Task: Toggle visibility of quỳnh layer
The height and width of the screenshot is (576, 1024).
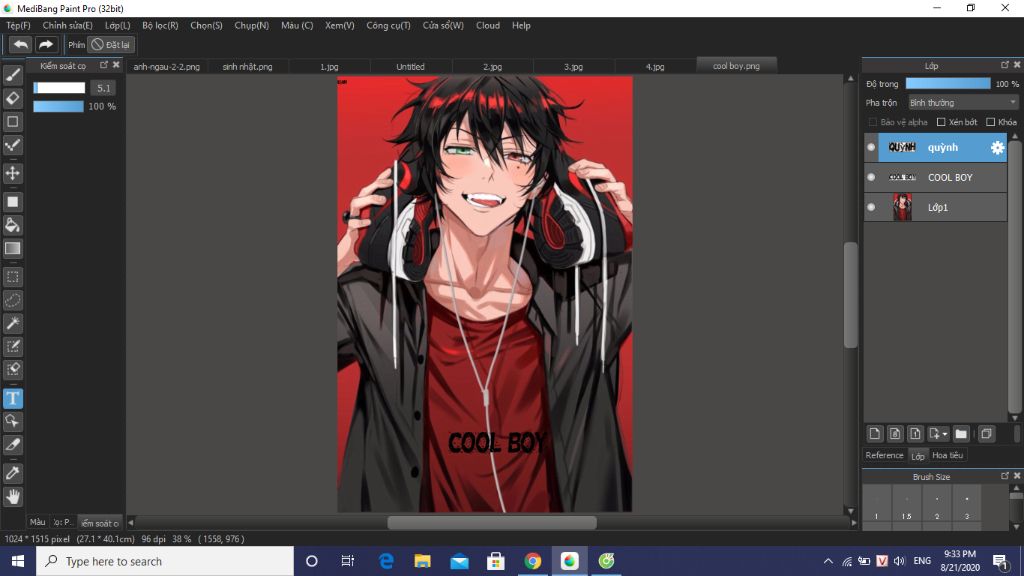Action: coord(871,147)
